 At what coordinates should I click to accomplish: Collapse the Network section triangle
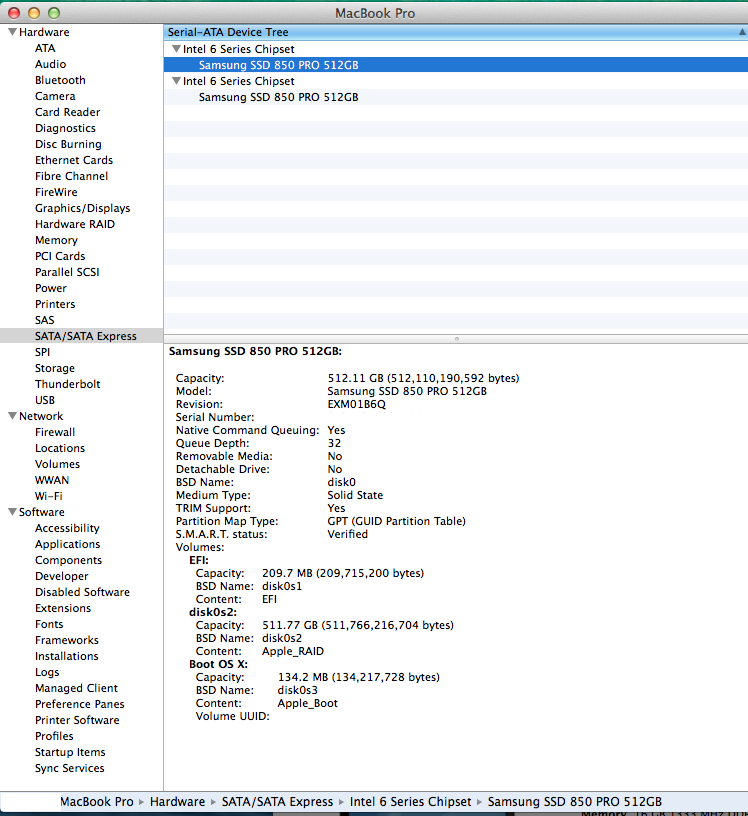[x=12, y=416]
